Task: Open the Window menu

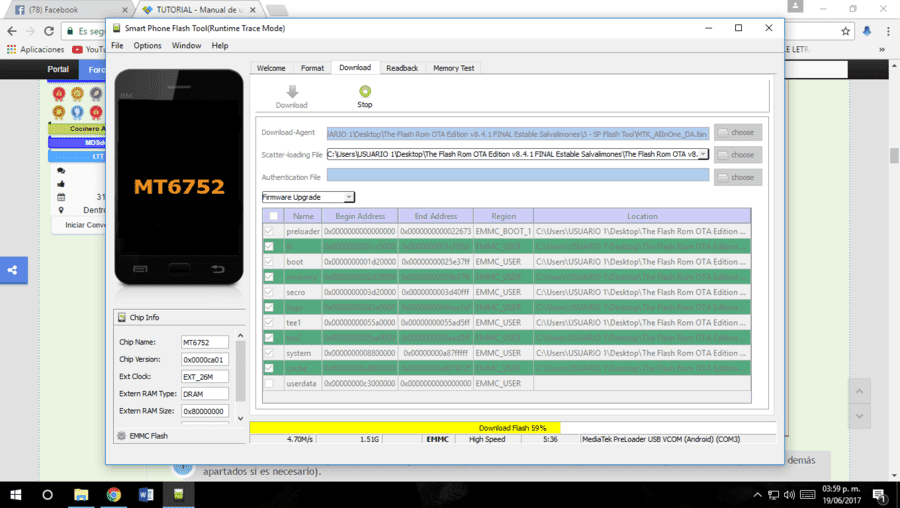Action: pyautogui.click(x=187, y=45)
